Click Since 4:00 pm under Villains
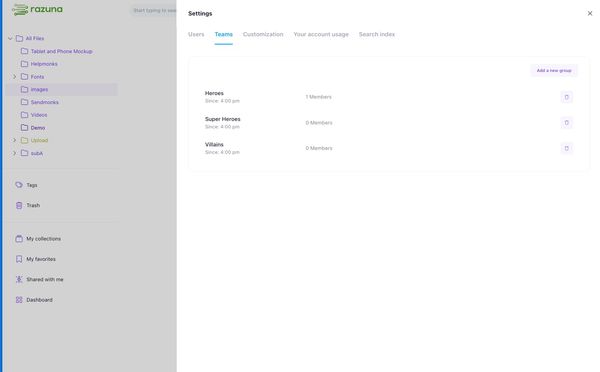600x372 pixels. pos(222,152)
